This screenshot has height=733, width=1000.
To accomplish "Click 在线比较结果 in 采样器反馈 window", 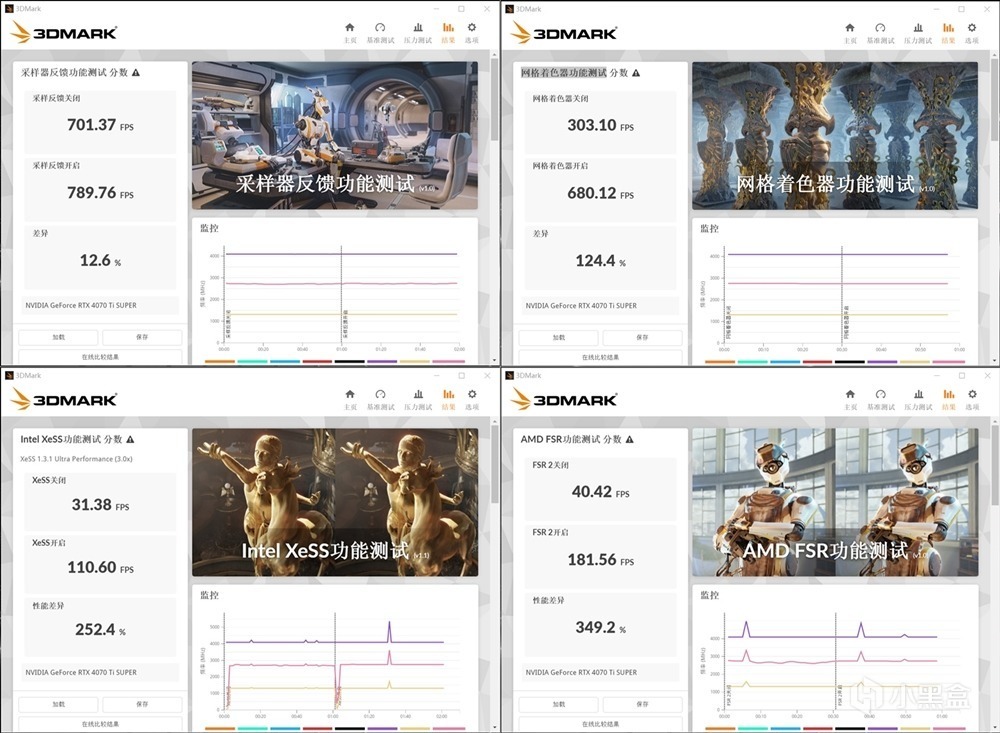I will click(100, 357).
